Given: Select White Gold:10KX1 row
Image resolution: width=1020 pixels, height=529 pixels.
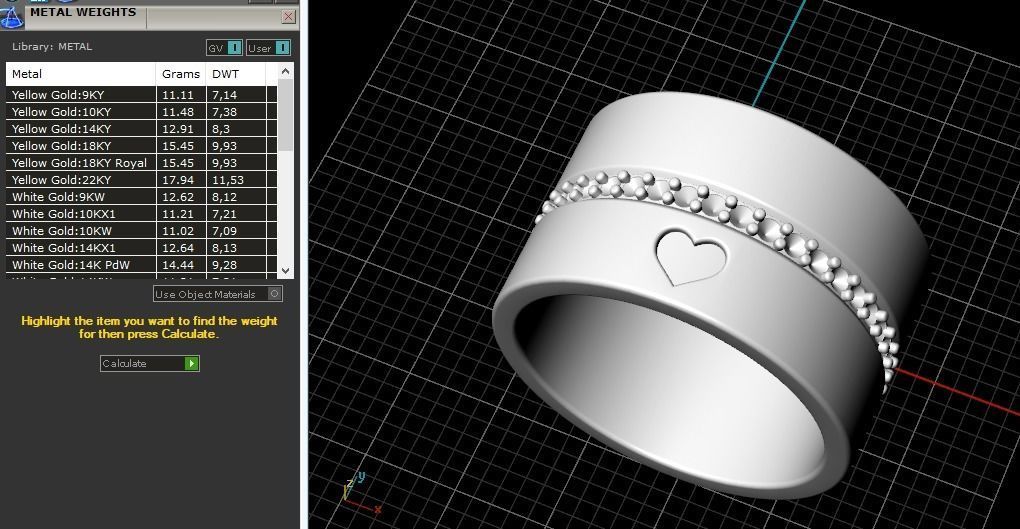Looking at the screenshot, I should click(141, 213).
